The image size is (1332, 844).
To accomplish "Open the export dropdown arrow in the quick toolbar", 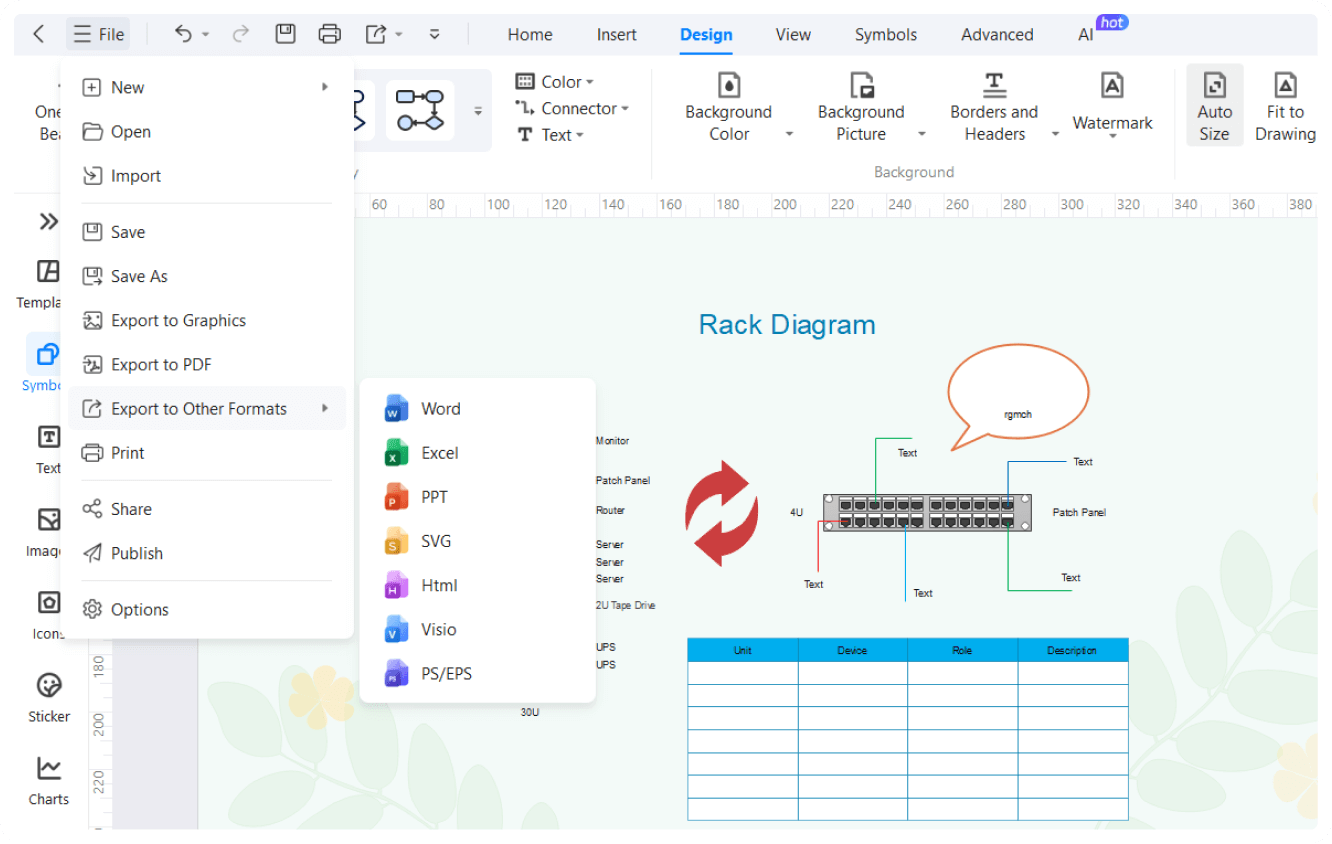I will (x=398, y=34).
